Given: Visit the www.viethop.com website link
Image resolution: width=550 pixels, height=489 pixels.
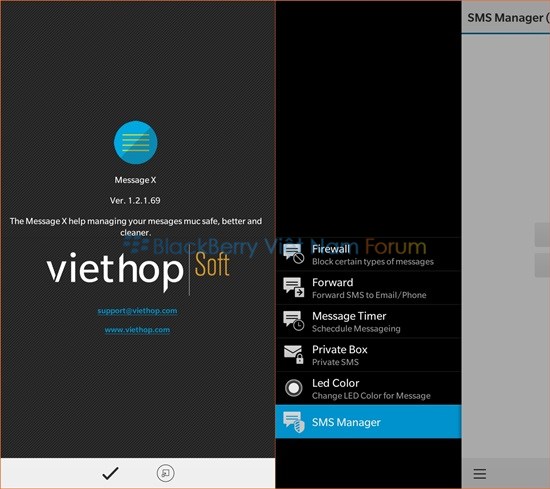Looking at the screenshot, I should click(x=138, y=330).
